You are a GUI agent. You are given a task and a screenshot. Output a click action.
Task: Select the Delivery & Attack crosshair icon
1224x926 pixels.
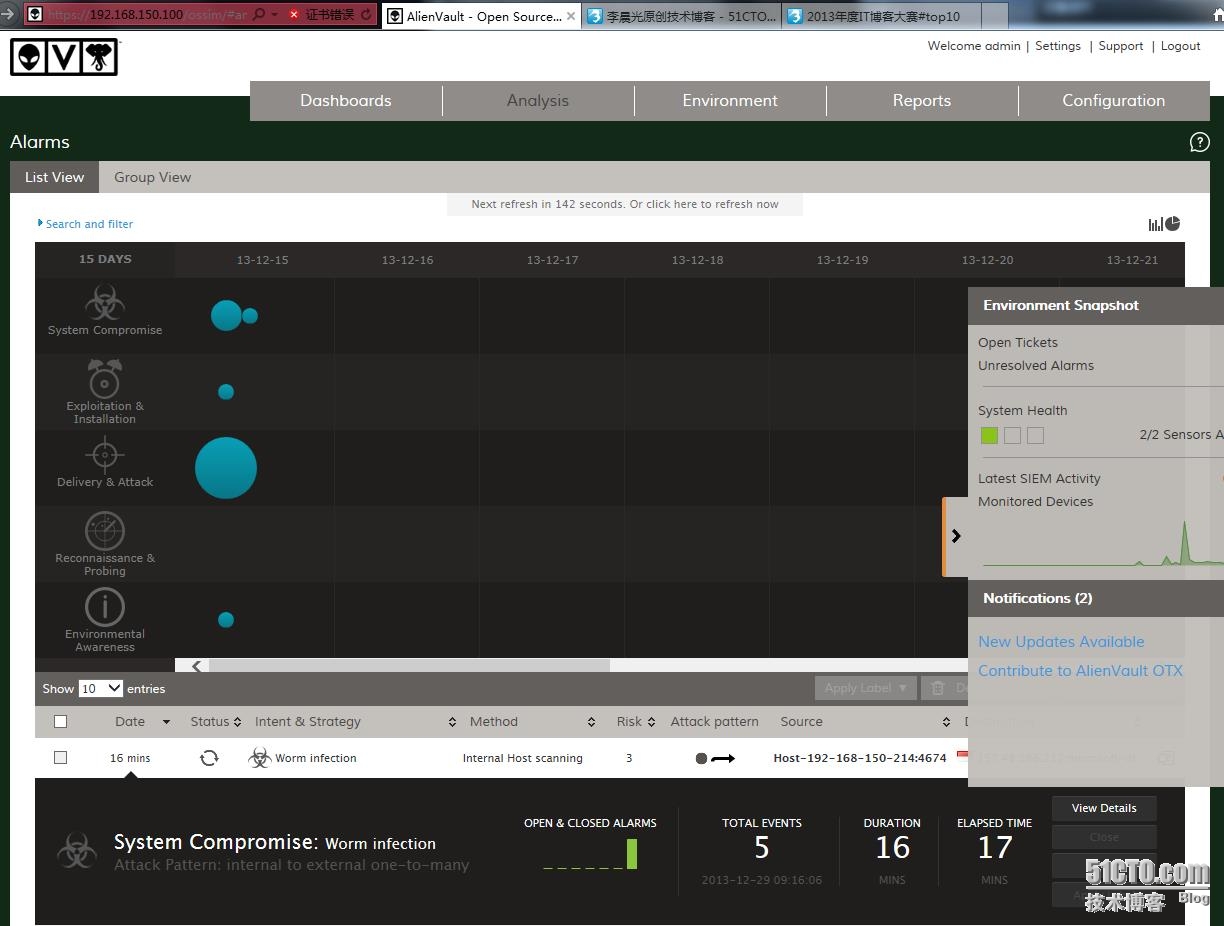pyautogui.click(x=104, y=454)
